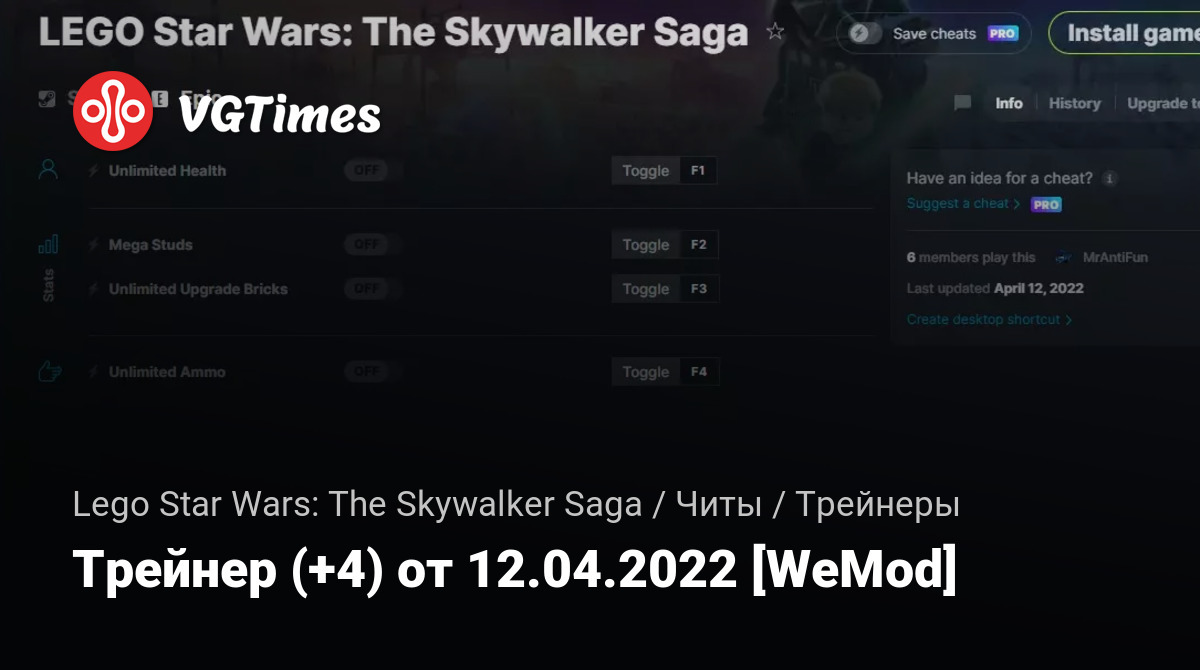This screenshot has width=1200, height=670.
Task: Select the player category icon in sidebar
Action: 48,170
